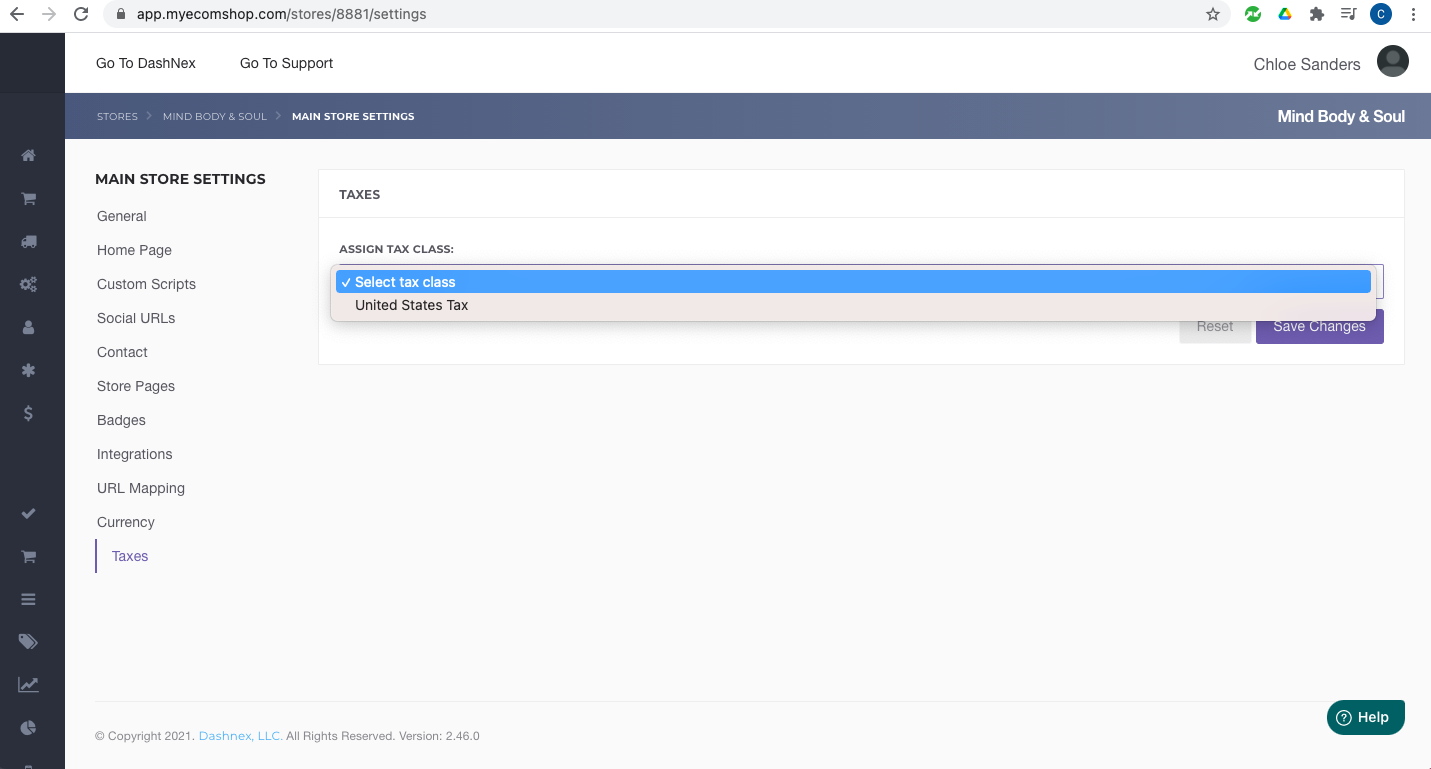Reload the page with refresh icon
The image size is (1431, 769).
[x=80, y=14]
